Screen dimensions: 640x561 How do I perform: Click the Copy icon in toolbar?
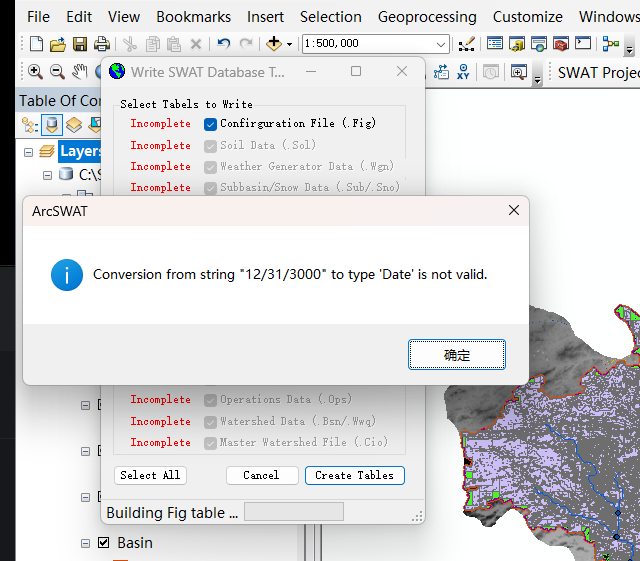point(153,44)
